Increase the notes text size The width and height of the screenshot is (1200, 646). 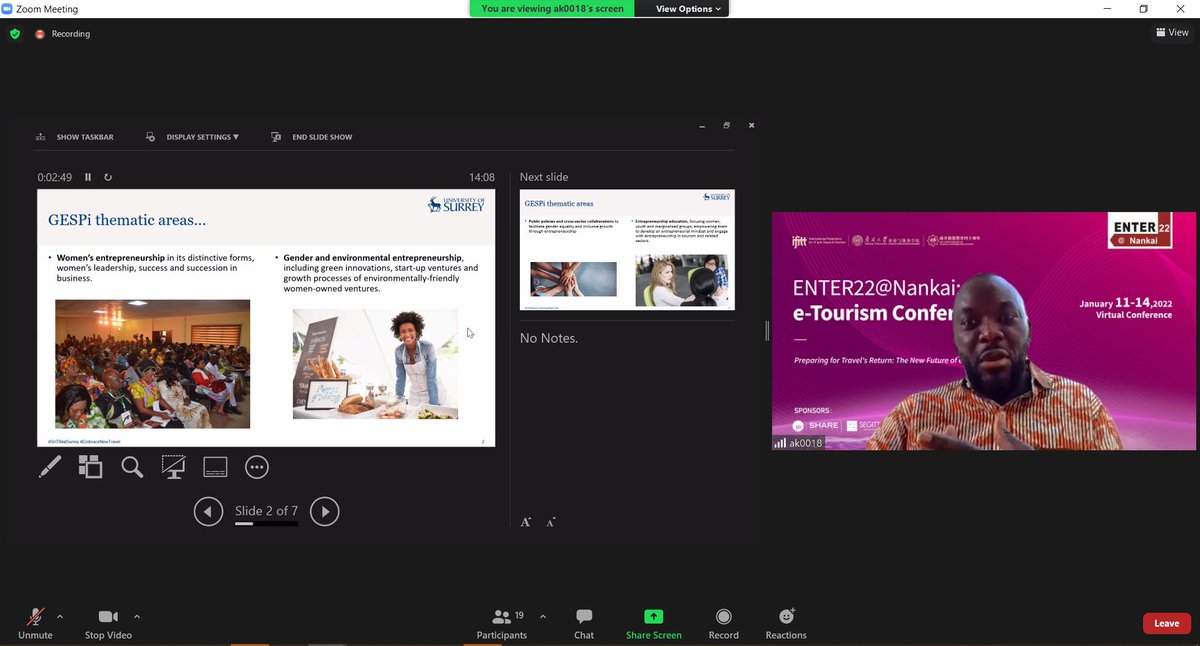[526, 522]
